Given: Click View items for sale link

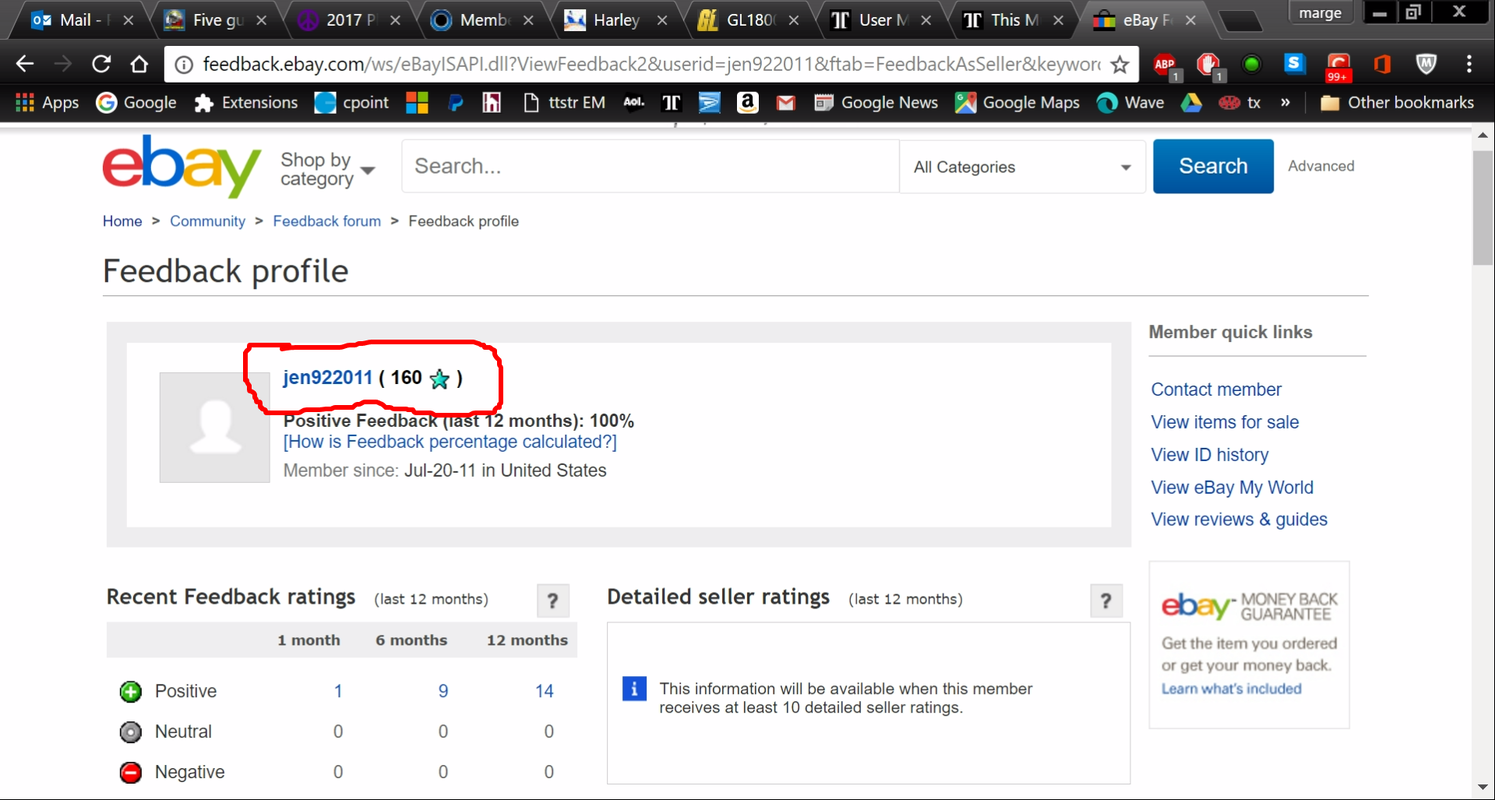Looking at the screenshot, I should (1225, 422).
